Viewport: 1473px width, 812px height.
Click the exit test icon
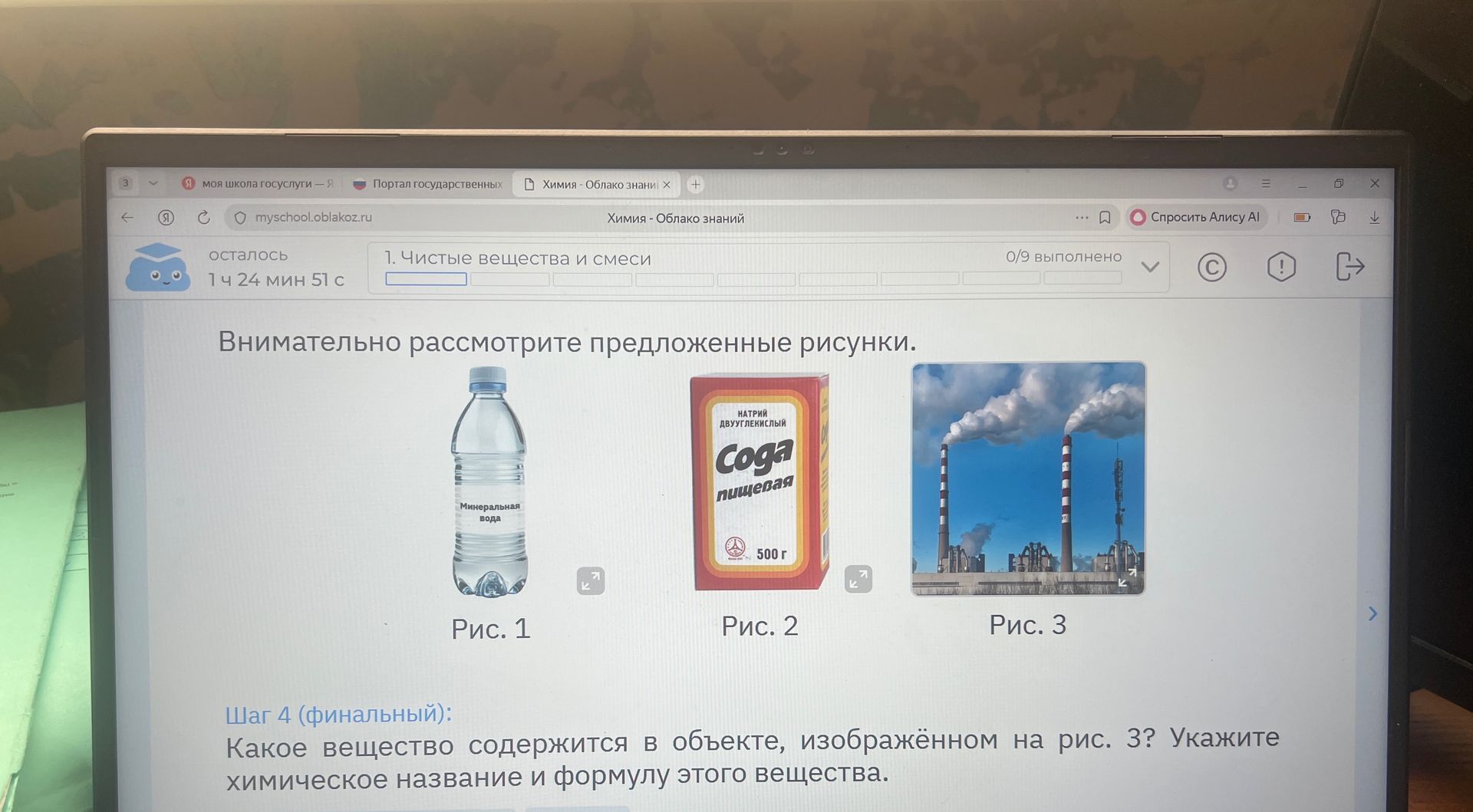pyautogui.click(x=1349, y=266)
